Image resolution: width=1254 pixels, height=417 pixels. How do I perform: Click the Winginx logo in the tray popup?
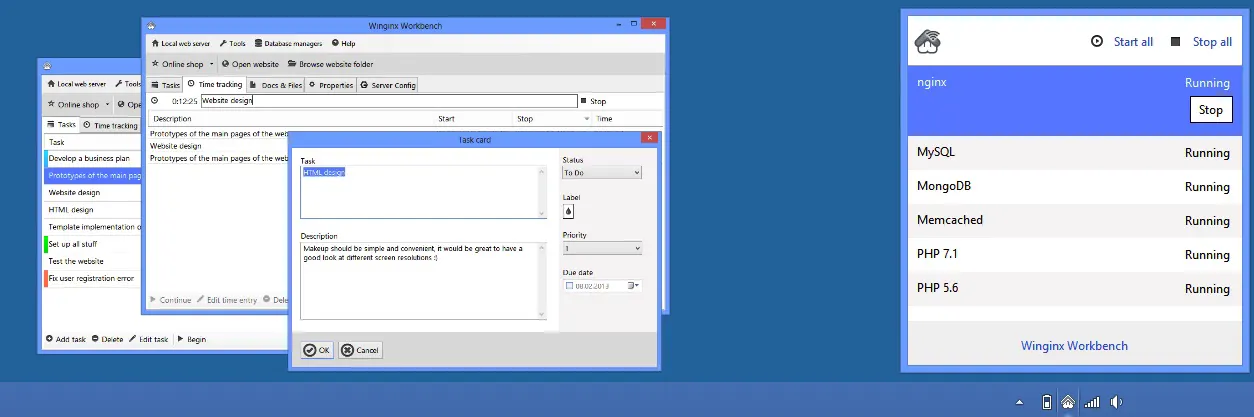[928, 42]
